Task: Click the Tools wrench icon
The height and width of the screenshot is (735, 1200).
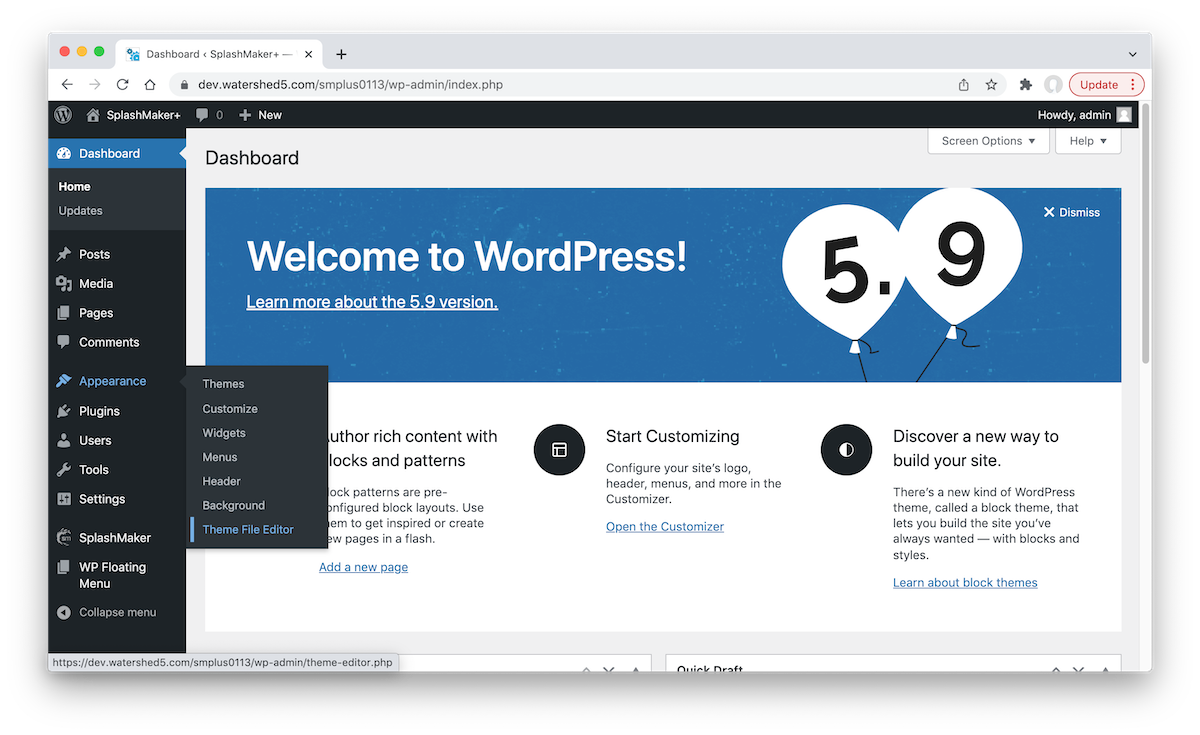Action: pyautogui.click(x=64, y=469)
